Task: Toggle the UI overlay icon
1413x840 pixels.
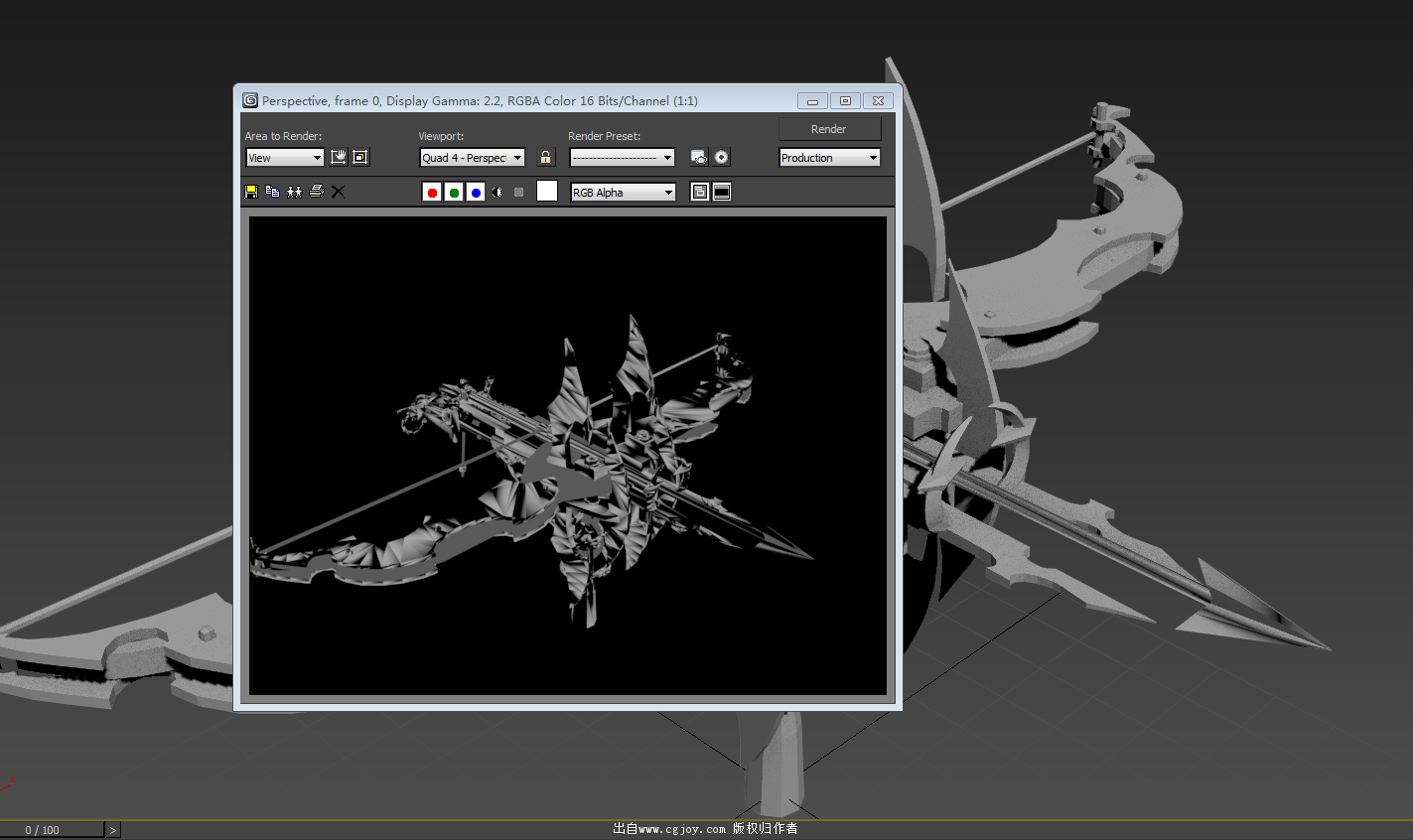Action: tap(700, 193)
